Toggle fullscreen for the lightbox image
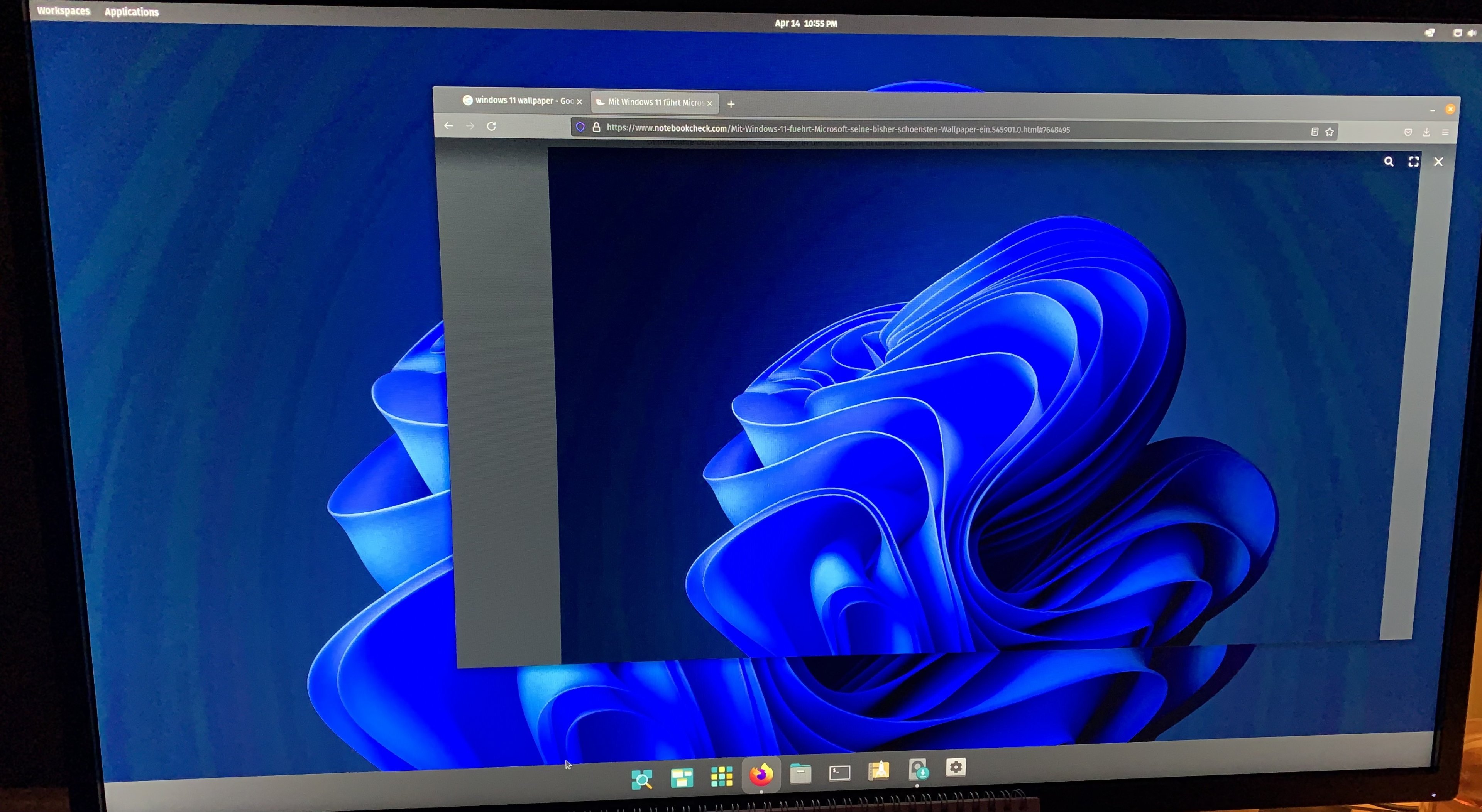Image resolution: width=1482 pixels, height=812 pixels. tap(1414, 162)
